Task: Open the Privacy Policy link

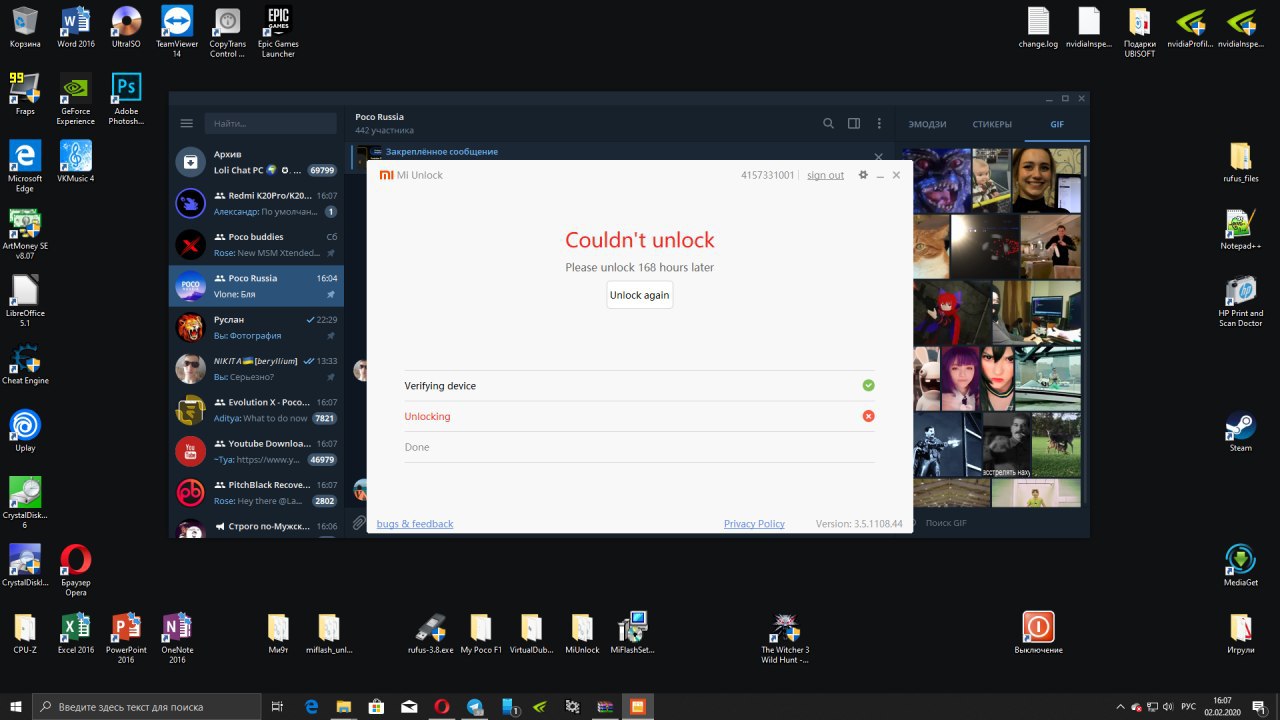Action: click(x=754, y=524)
